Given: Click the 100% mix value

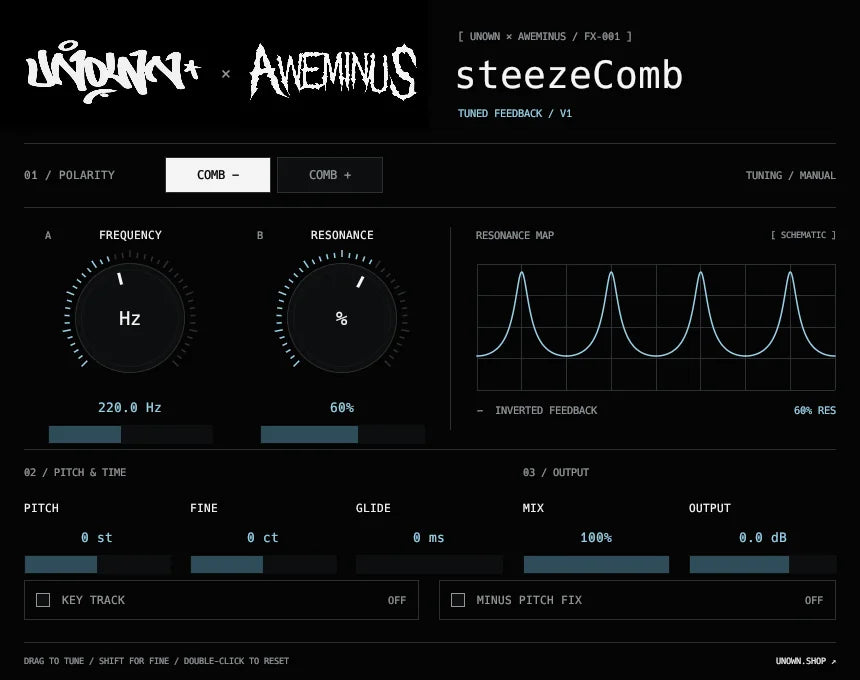Looking at the screenshot, I should 596,537.
